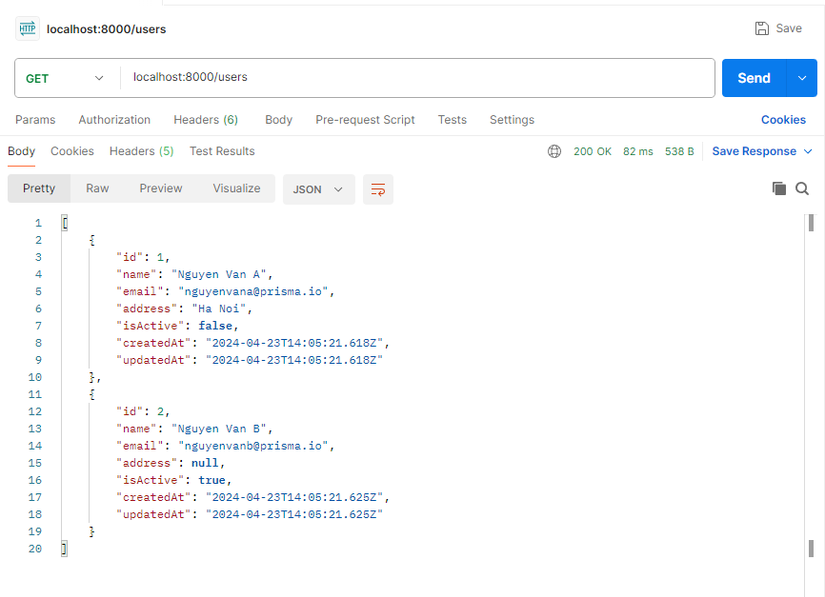Search the response with the magnifier icon
825x597 pixels.
point(802,188)
